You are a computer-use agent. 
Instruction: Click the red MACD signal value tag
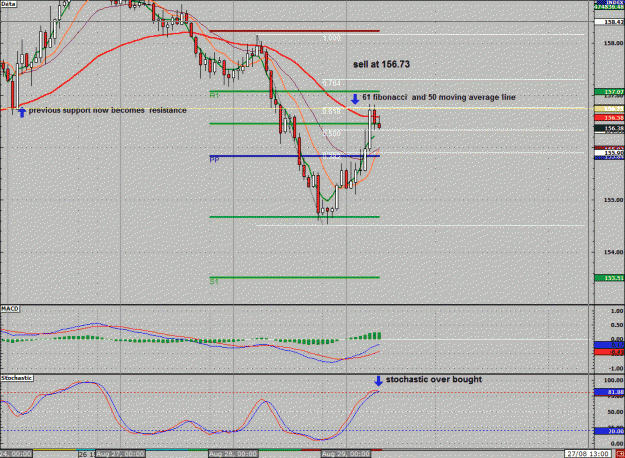click(609, 352)
